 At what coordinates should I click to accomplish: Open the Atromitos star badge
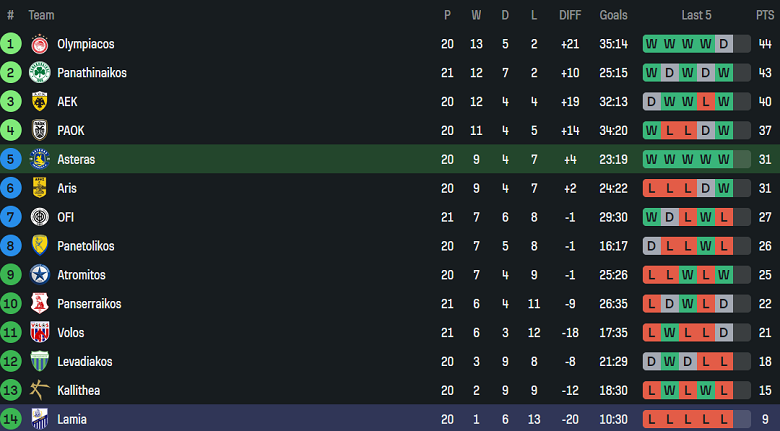click(x=40, y=275)
